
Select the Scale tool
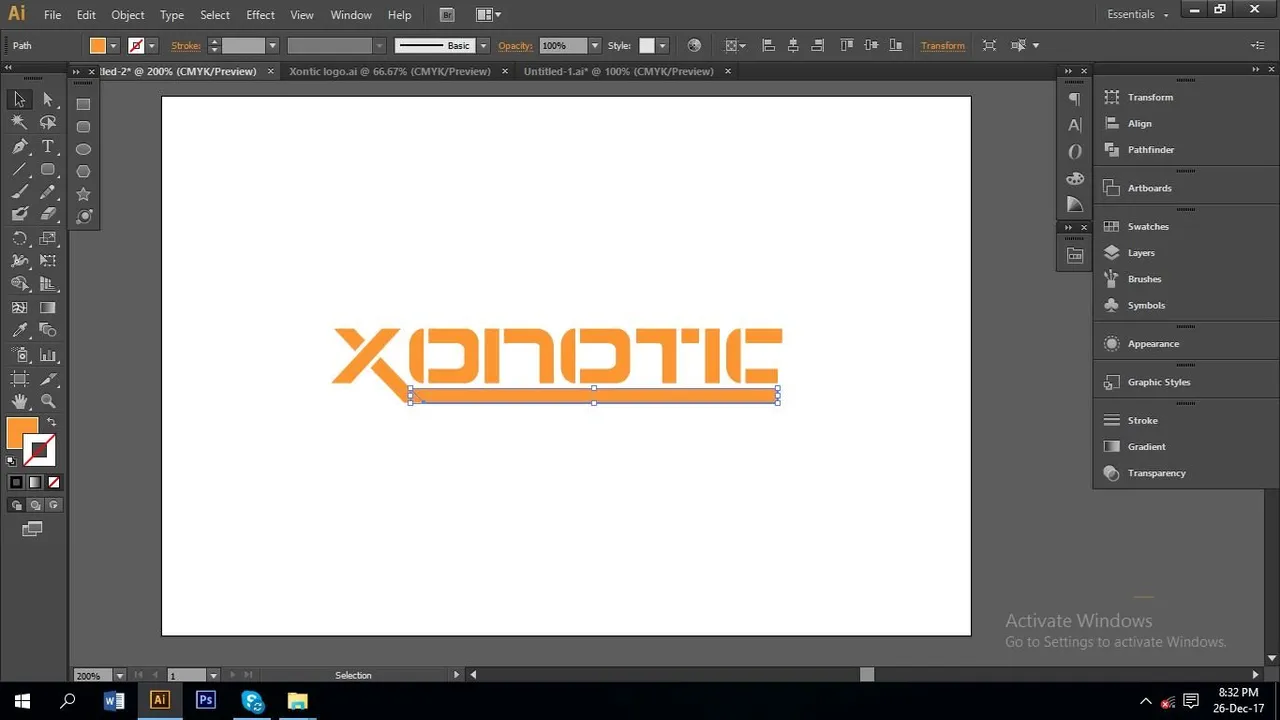[x=47, y=238]
